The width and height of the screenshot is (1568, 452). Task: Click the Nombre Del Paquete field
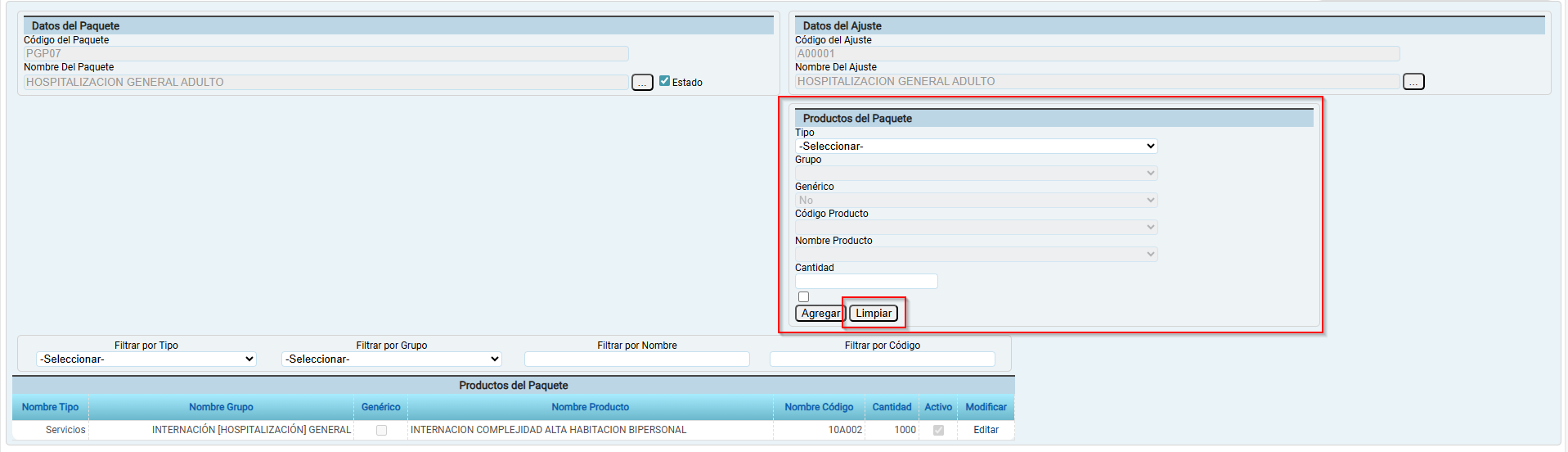pos(326,83)
